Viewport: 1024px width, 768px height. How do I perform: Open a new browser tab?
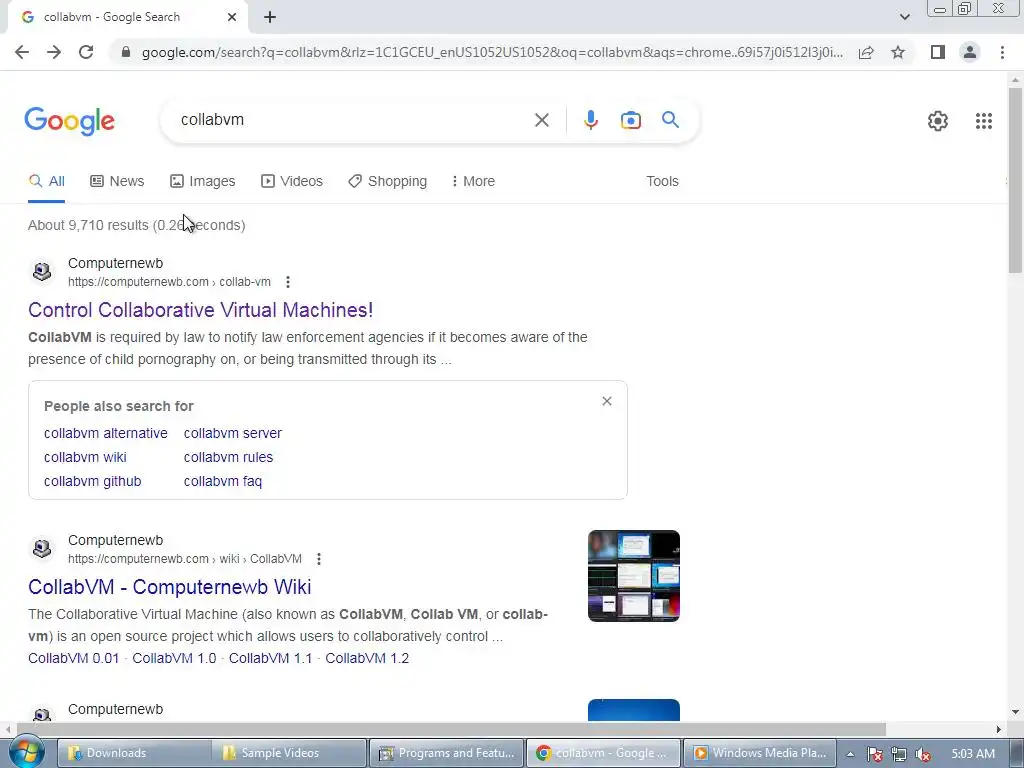click(270, 18)
